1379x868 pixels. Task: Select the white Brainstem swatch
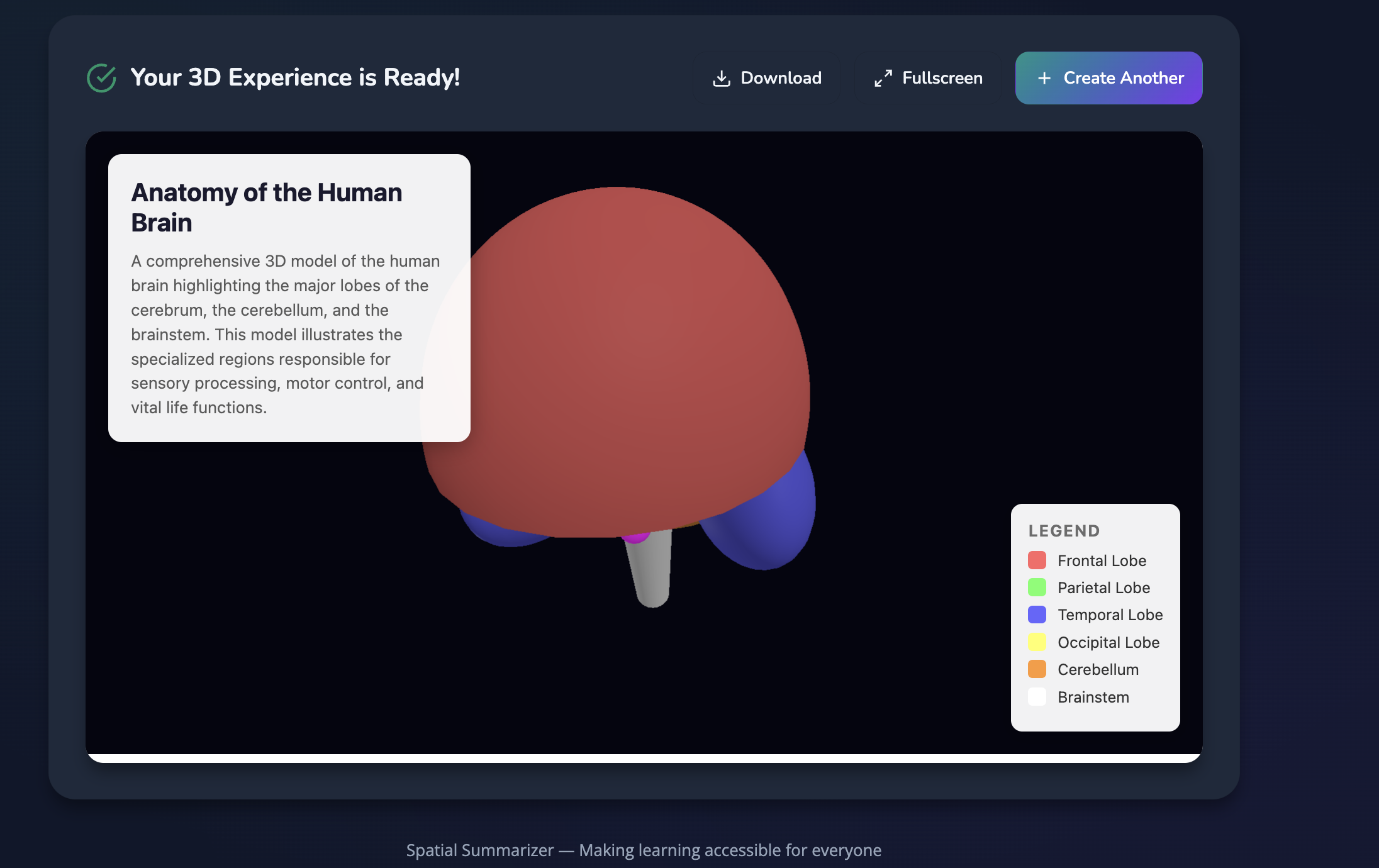(1037, 697)
